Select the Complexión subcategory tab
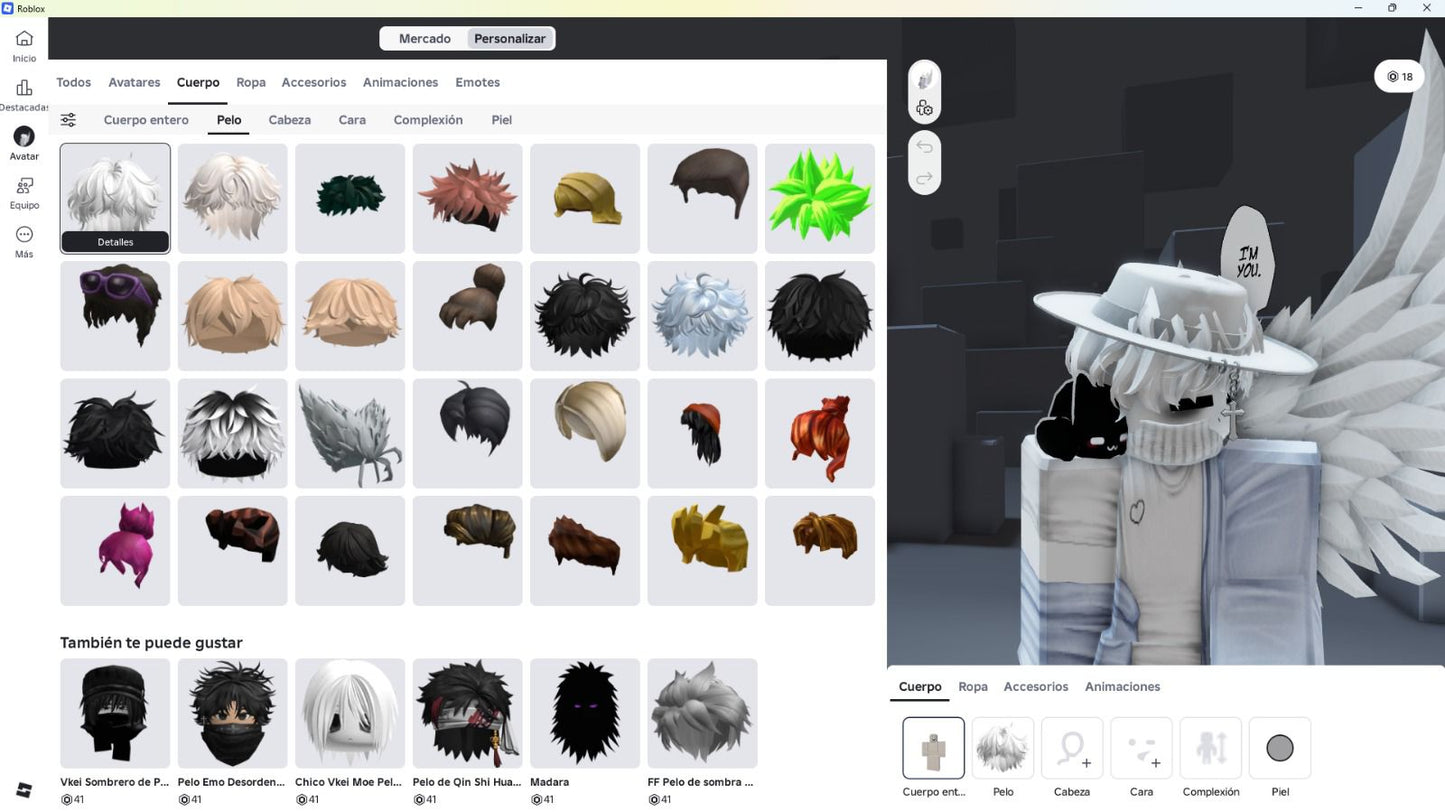 pos(428,120)
